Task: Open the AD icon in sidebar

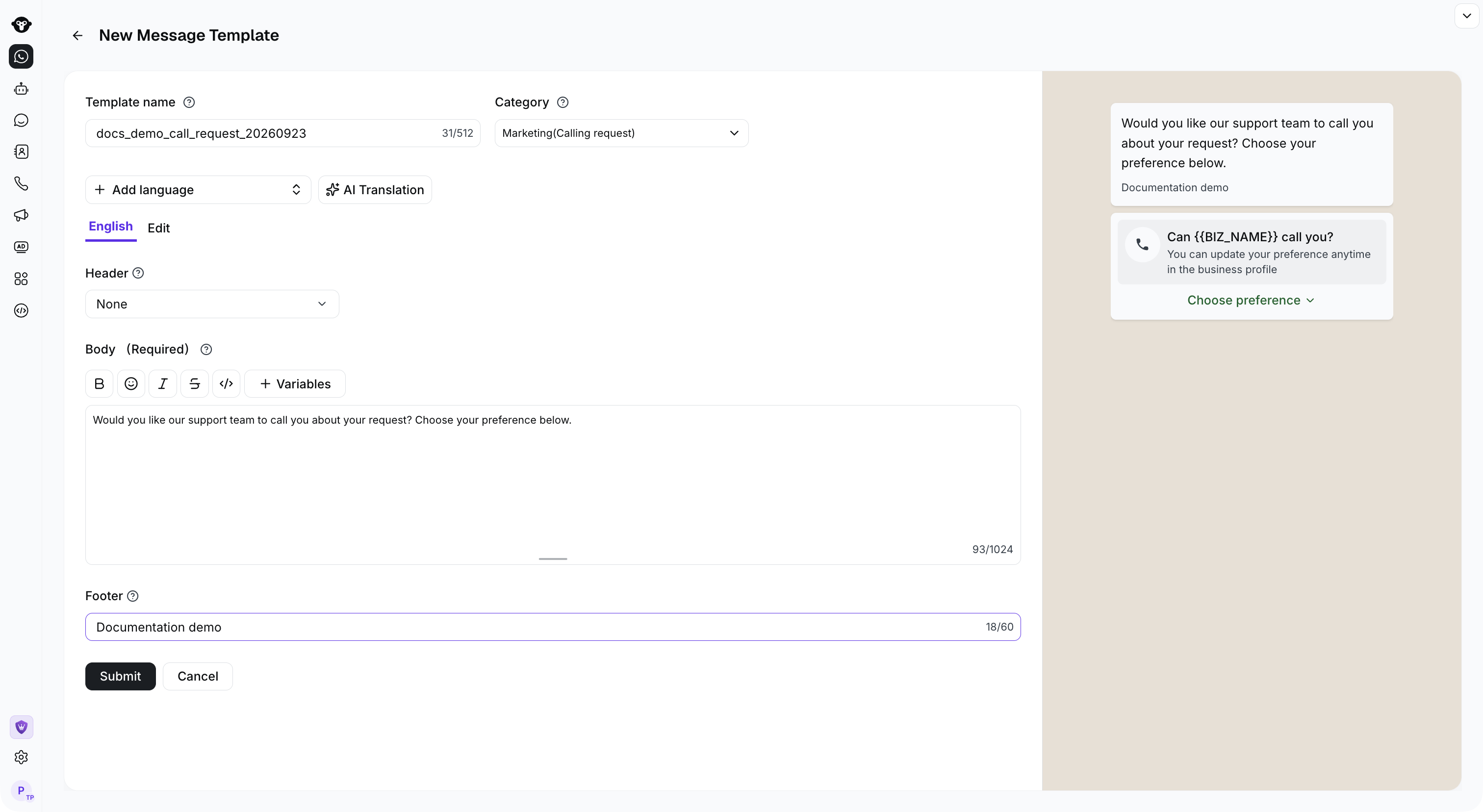Action: pyautogui.click(x=21, y=247)
